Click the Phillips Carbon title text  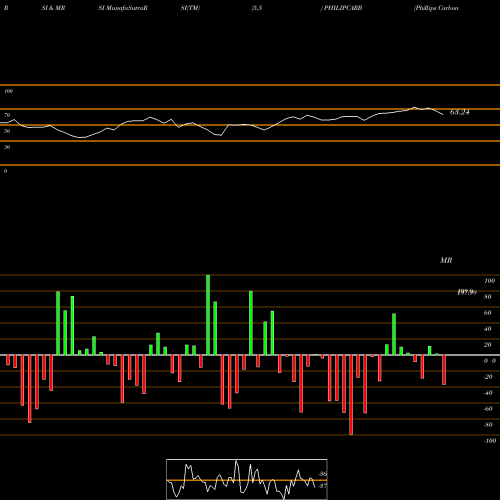[436, 8]
